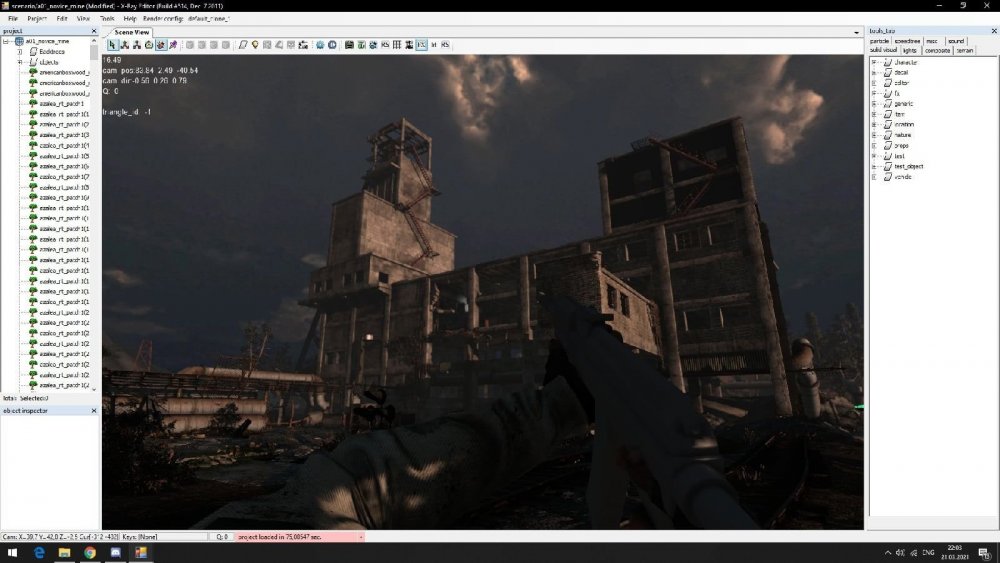
Task: Open the Help menu
Action: tap(130, 18)
